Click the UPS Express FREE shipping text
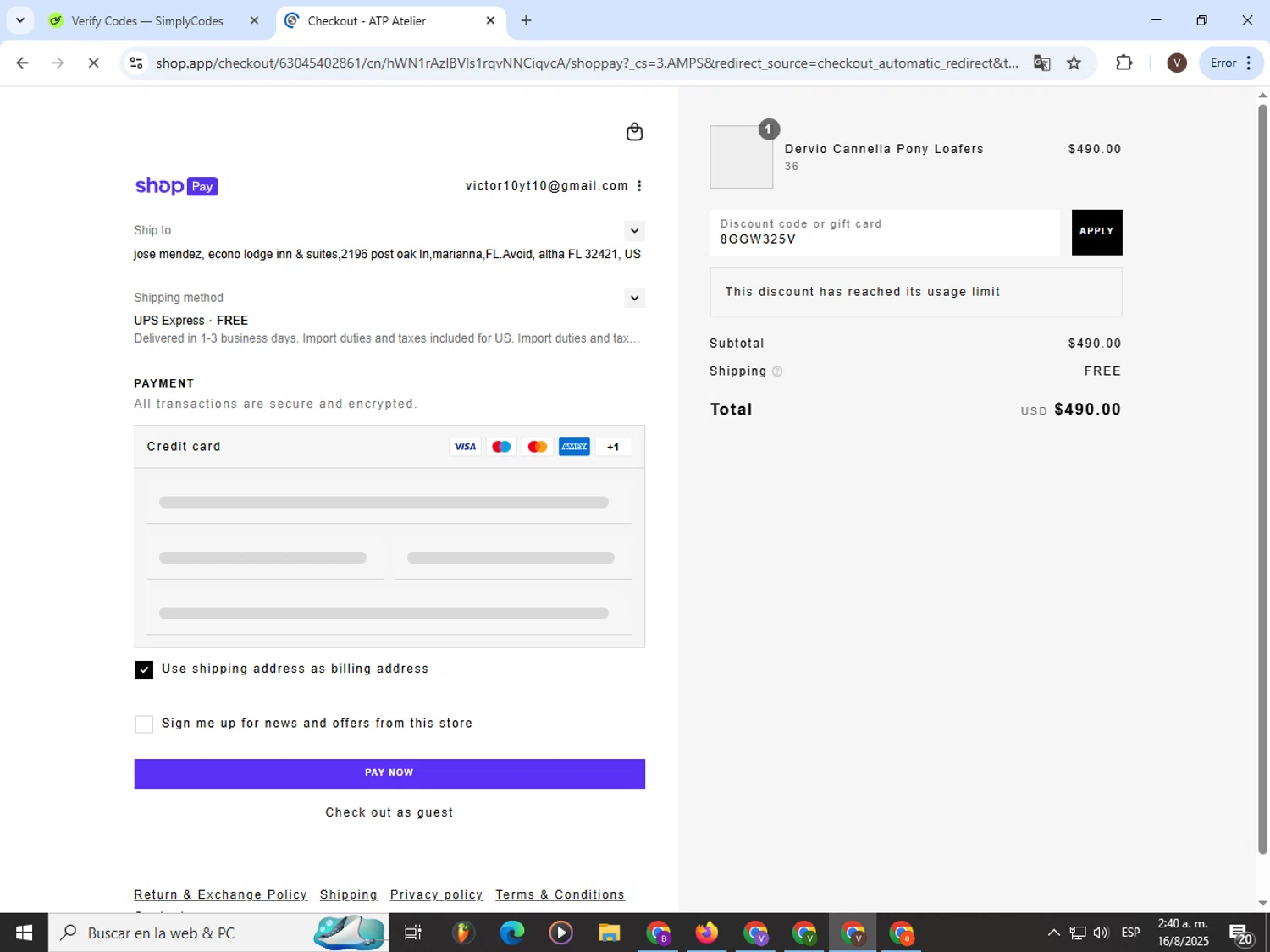 pyautogui.click(x=191, y=321)
